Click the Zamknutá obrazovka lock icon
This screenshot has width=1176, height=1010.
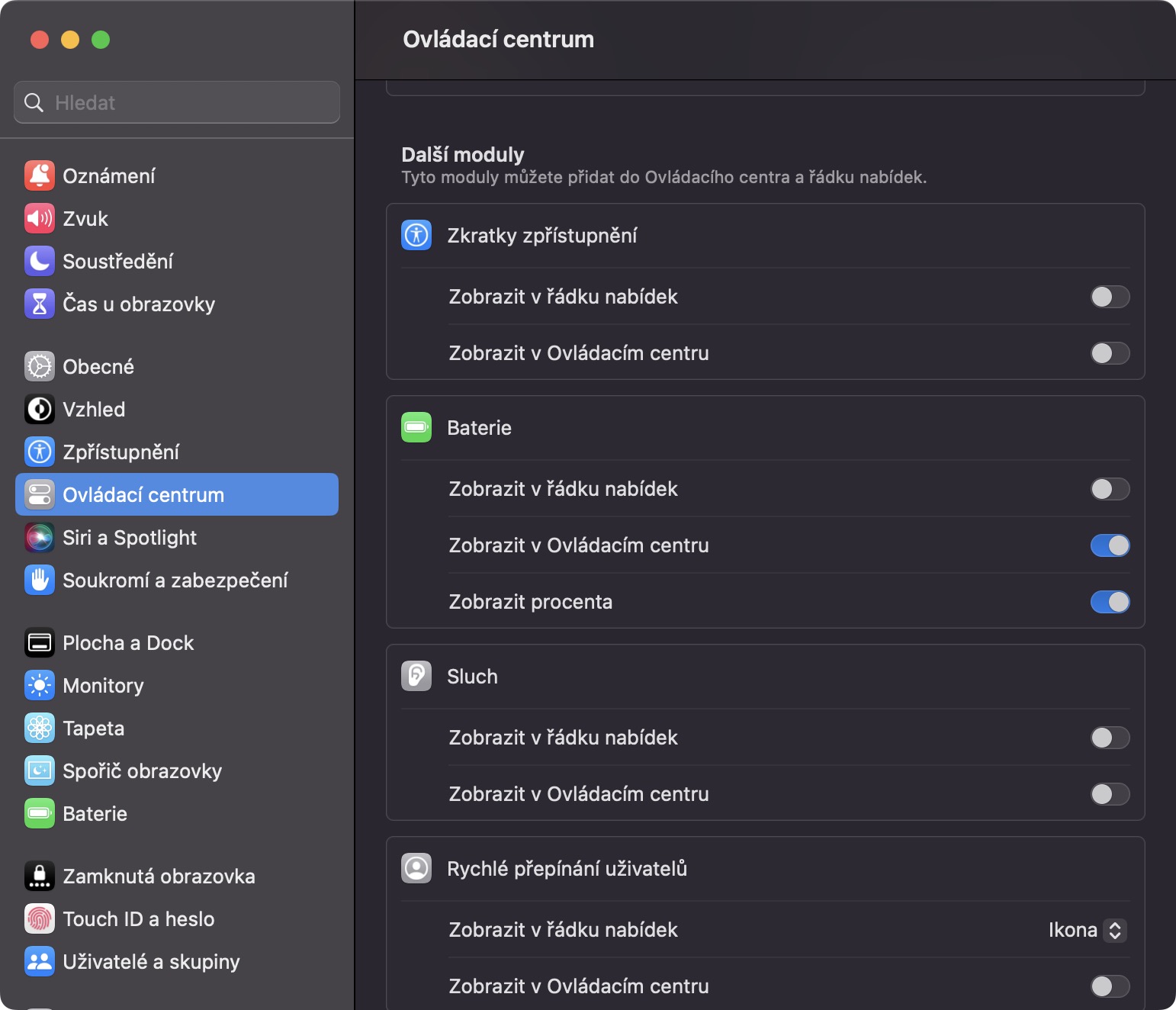coord(40,877)
